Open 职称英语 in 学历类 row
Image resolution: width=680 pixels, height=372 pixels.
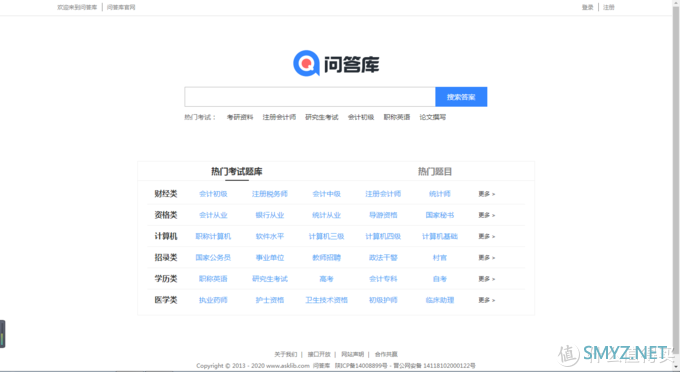(x=213, y=279)
